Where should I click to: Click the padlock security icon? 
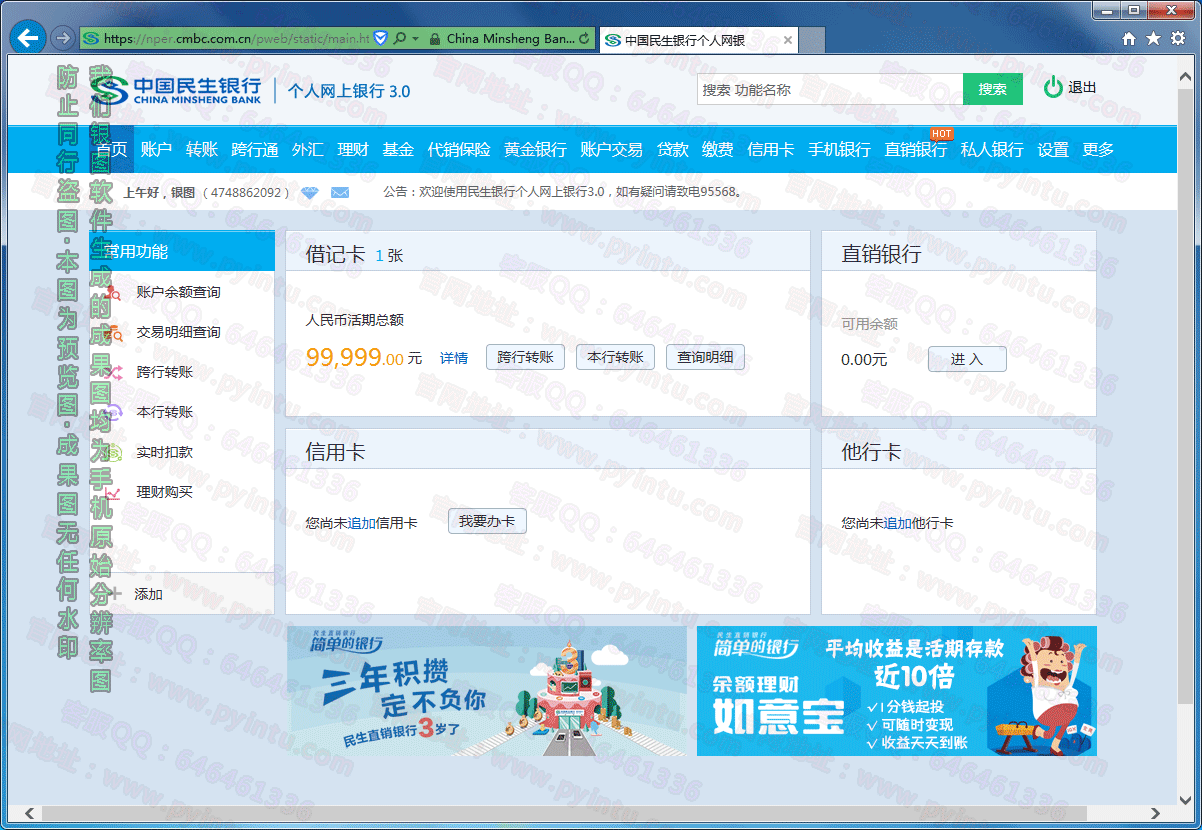point(434,39)
